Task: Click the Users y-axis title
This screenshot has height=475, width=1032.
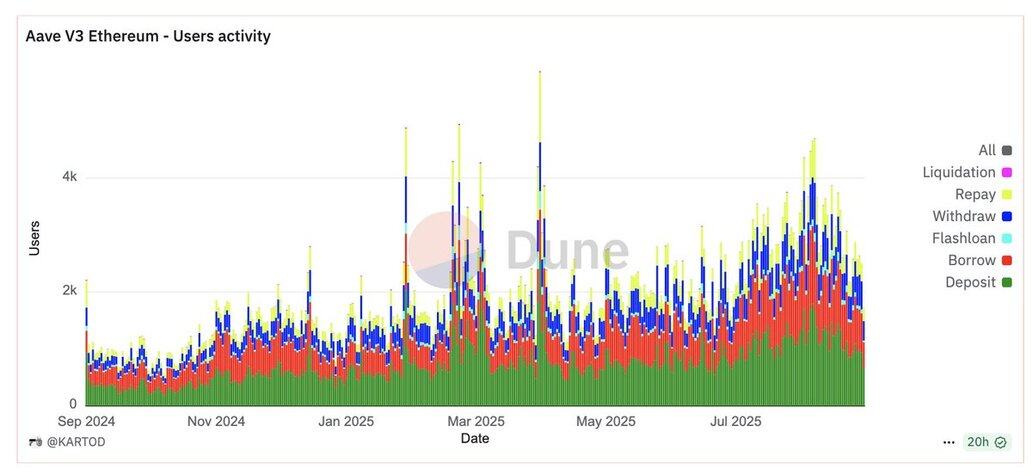Action: 35,238
